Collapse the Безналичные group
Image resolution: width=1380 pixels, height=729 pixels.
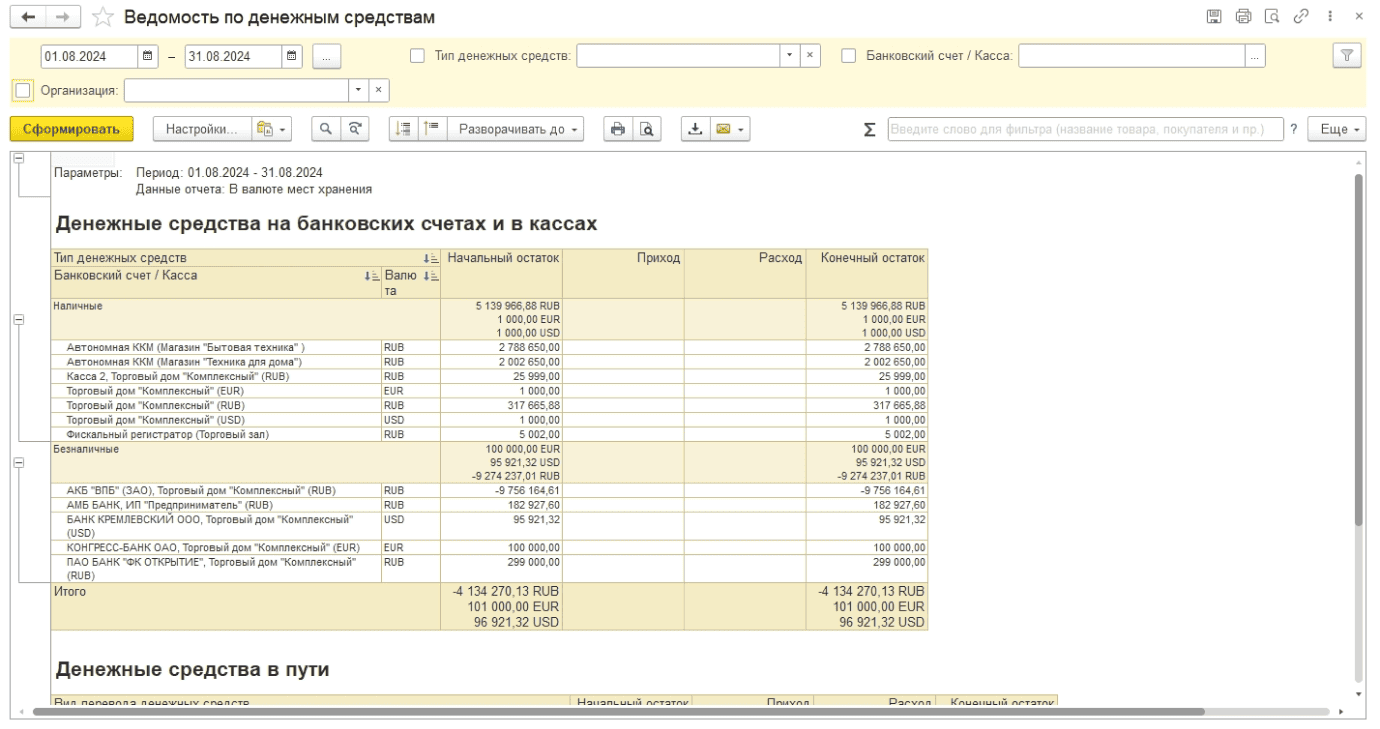pos(18,463)
